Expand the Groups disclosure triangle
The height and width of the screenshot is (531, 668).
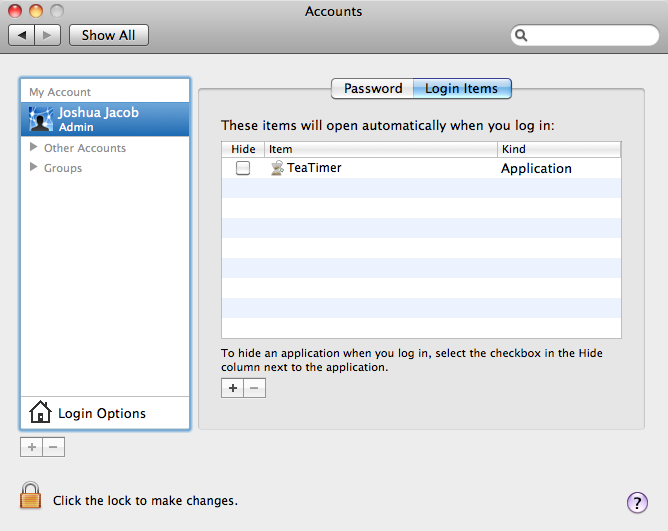point(33,167)
